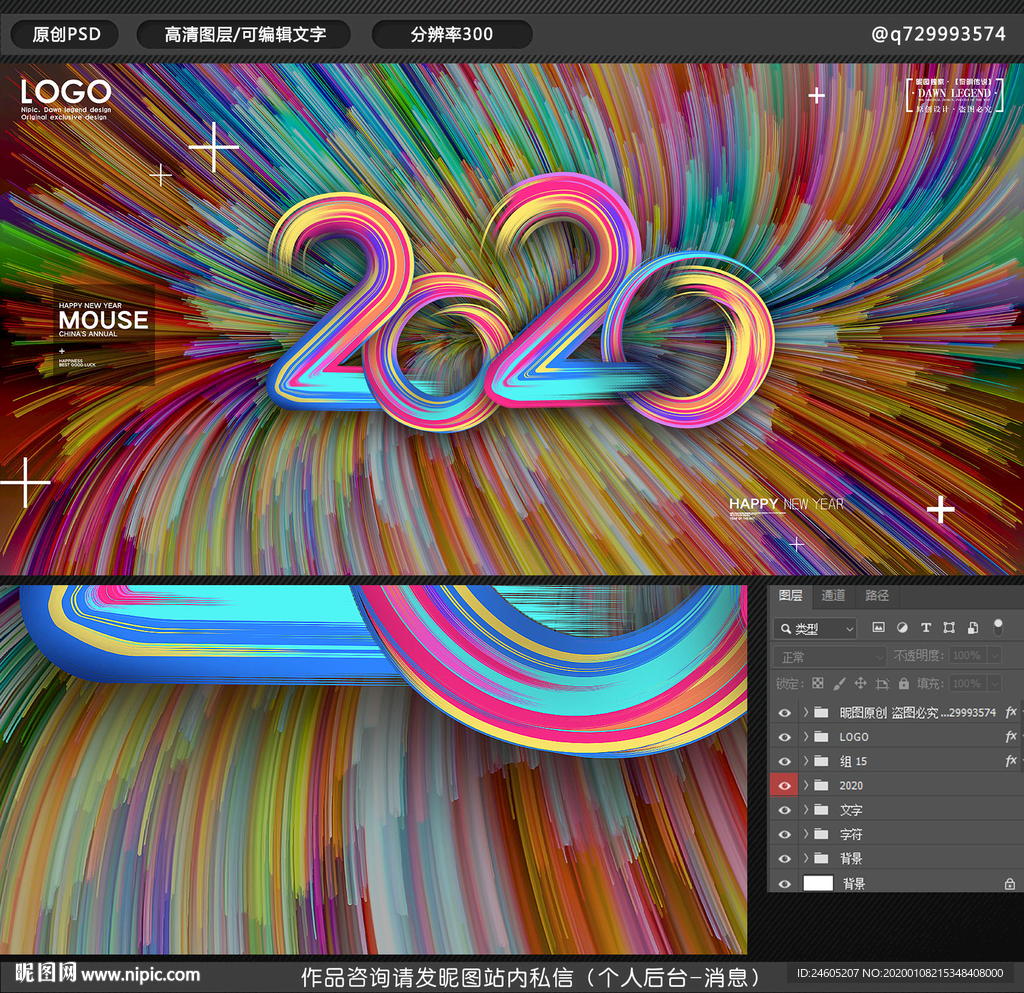The image size is (1024, 993).
Task: Open the 类型 filter type dropdown
Action: (816, 629)
